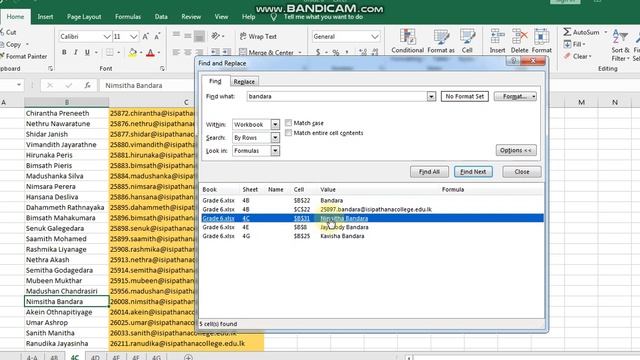
Task: Select cell Akein Othnapitiyage
Action: [x=67, y=312]
